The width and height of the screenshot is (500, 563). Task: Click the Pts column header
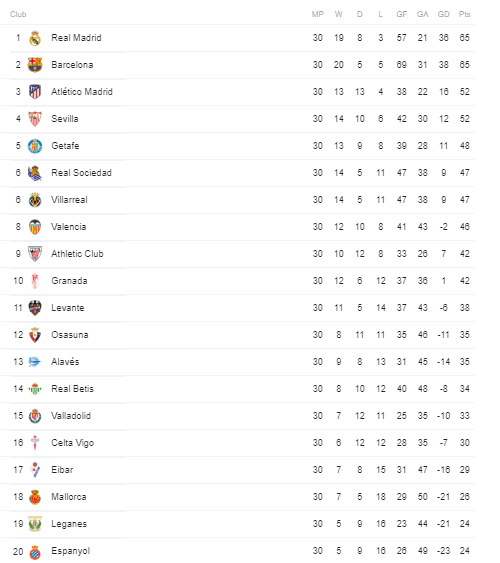pos(464,14)
